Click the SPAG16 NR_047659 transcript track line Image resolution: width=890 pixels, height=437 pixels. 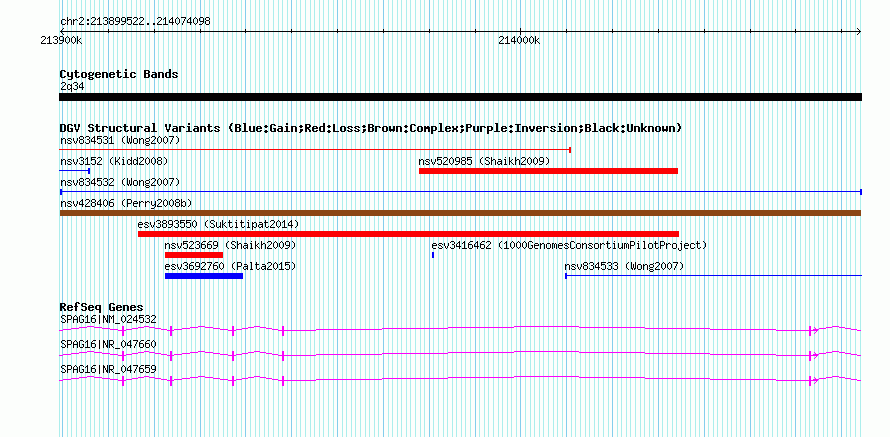tap(460, 380)
